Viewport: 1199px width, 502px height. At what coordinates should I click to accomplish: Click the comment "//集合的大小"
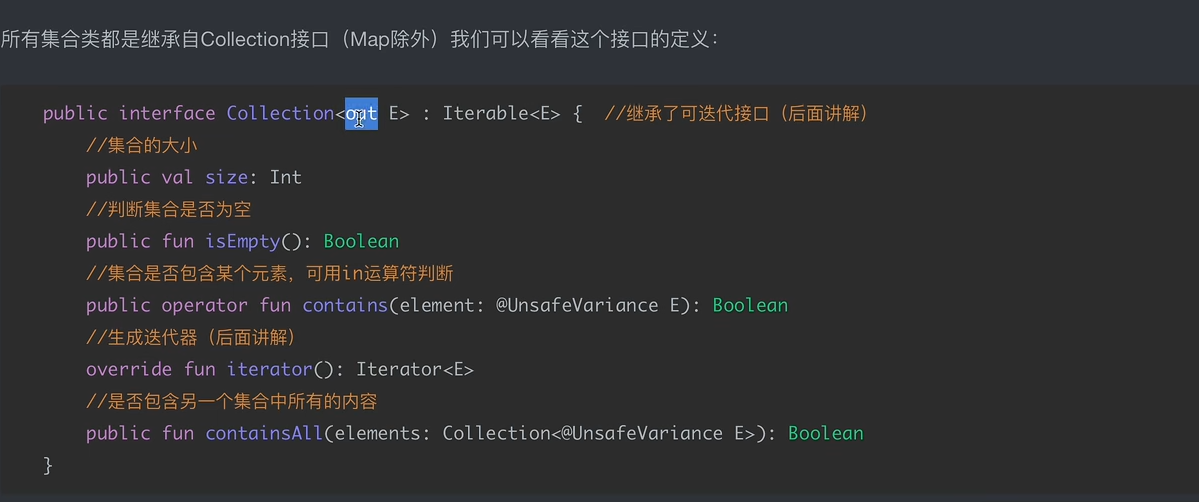pyautogui.click(x=141, y=145)
